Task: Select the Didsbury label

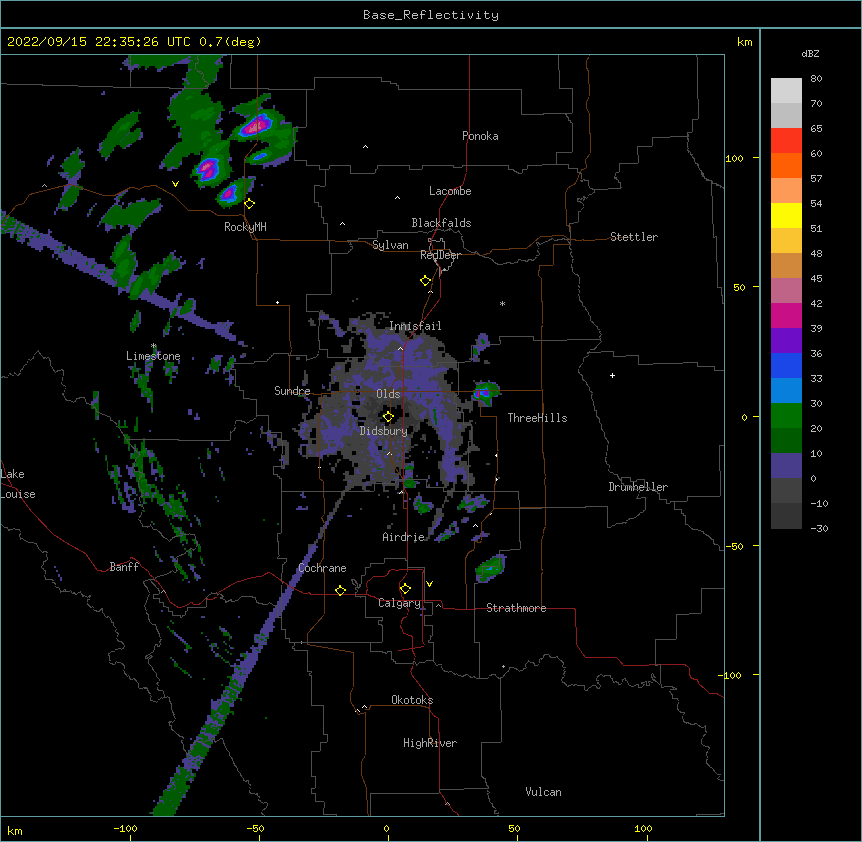Action: (383, 431)
